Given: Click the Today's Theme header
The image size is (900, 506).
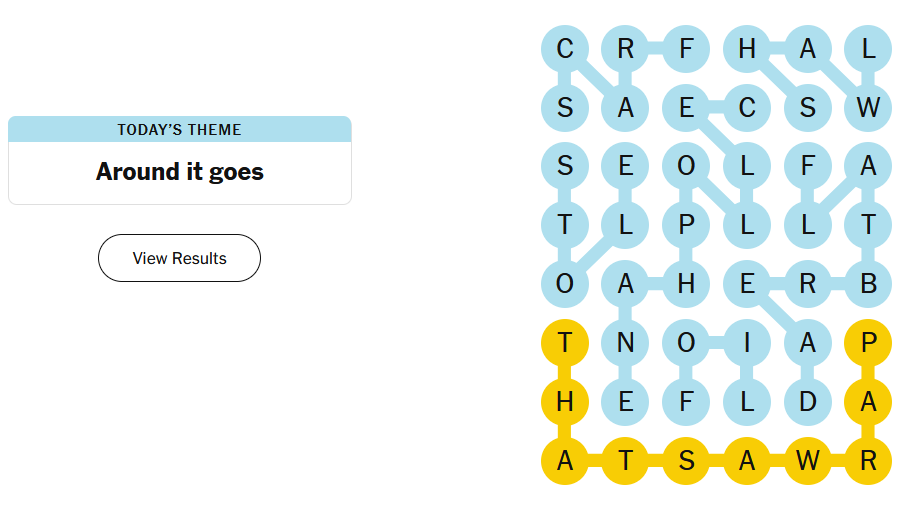Looking at the screenshot, I should point(179,129).
